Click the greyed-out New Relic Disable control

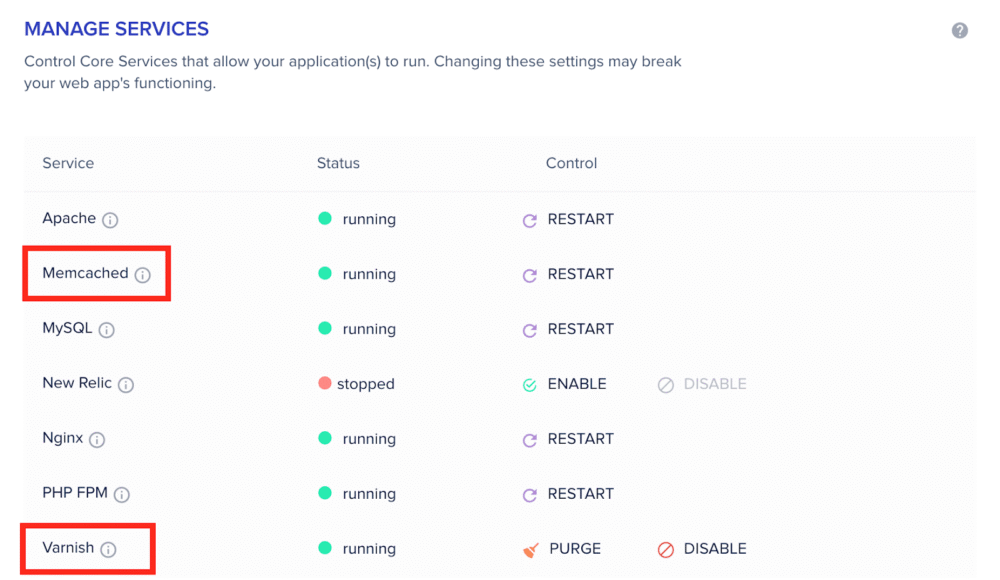click(x=702, y=384)
